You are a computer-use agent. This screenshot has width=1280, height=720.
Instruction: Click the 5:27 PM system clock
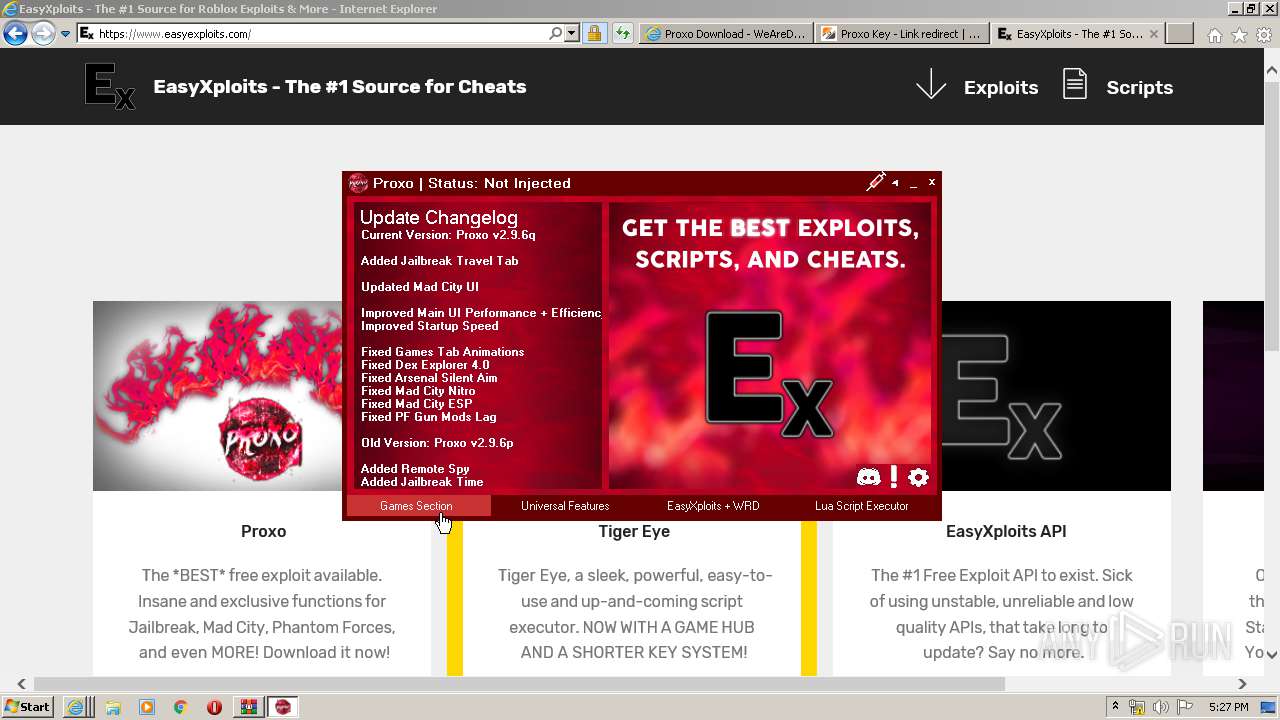[1228, 707]
